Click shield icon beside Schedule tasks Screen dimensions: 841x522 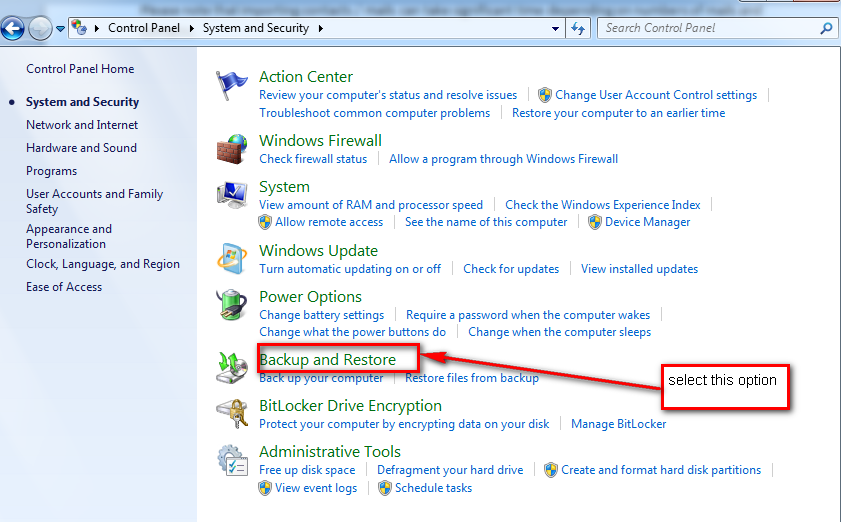tap(385, 488)
